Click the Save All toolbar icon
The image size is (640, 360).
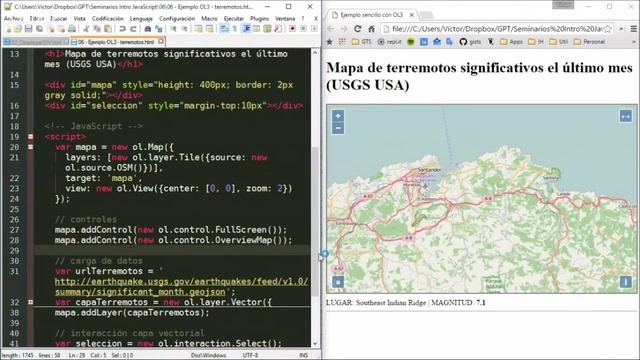pos(39,29)
